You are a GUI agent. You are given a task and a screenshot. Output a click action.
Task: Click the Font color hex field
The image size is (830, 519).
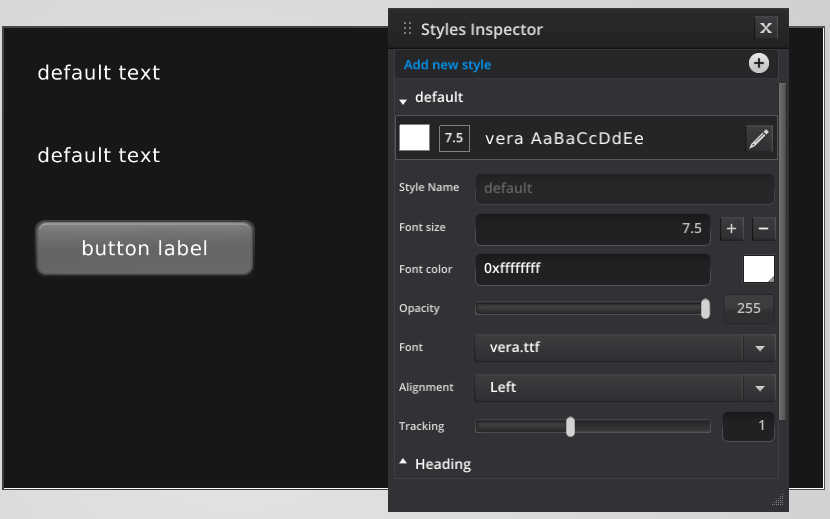(x=592, y=269)
